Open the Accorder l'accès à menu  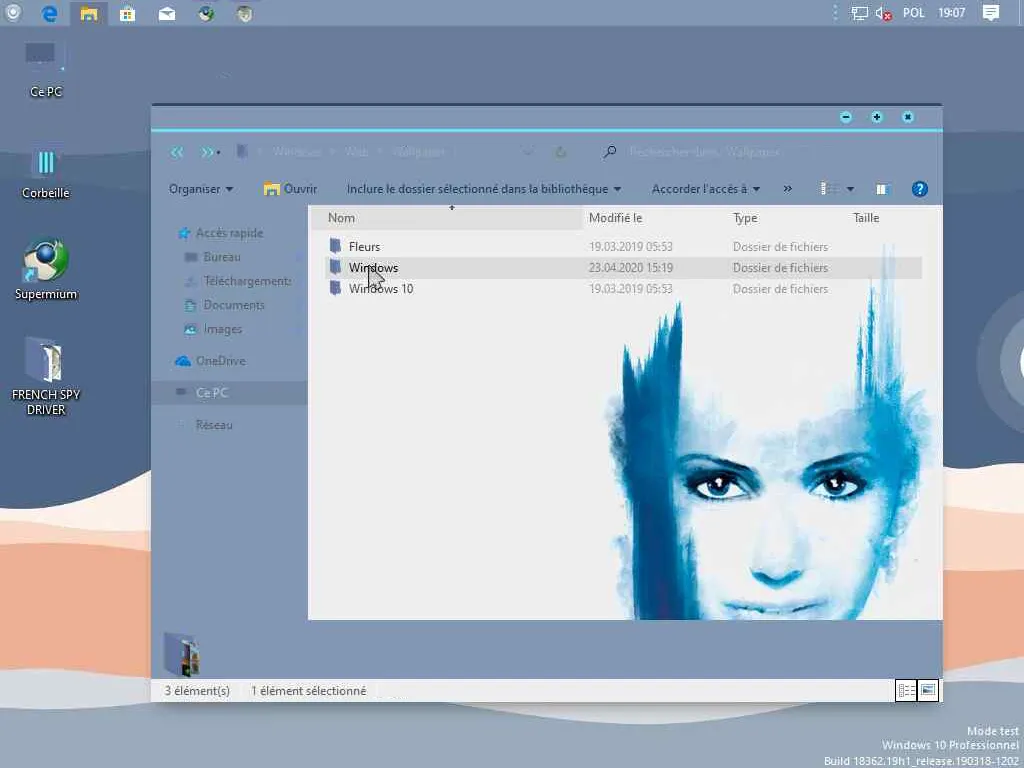[705, 189]
